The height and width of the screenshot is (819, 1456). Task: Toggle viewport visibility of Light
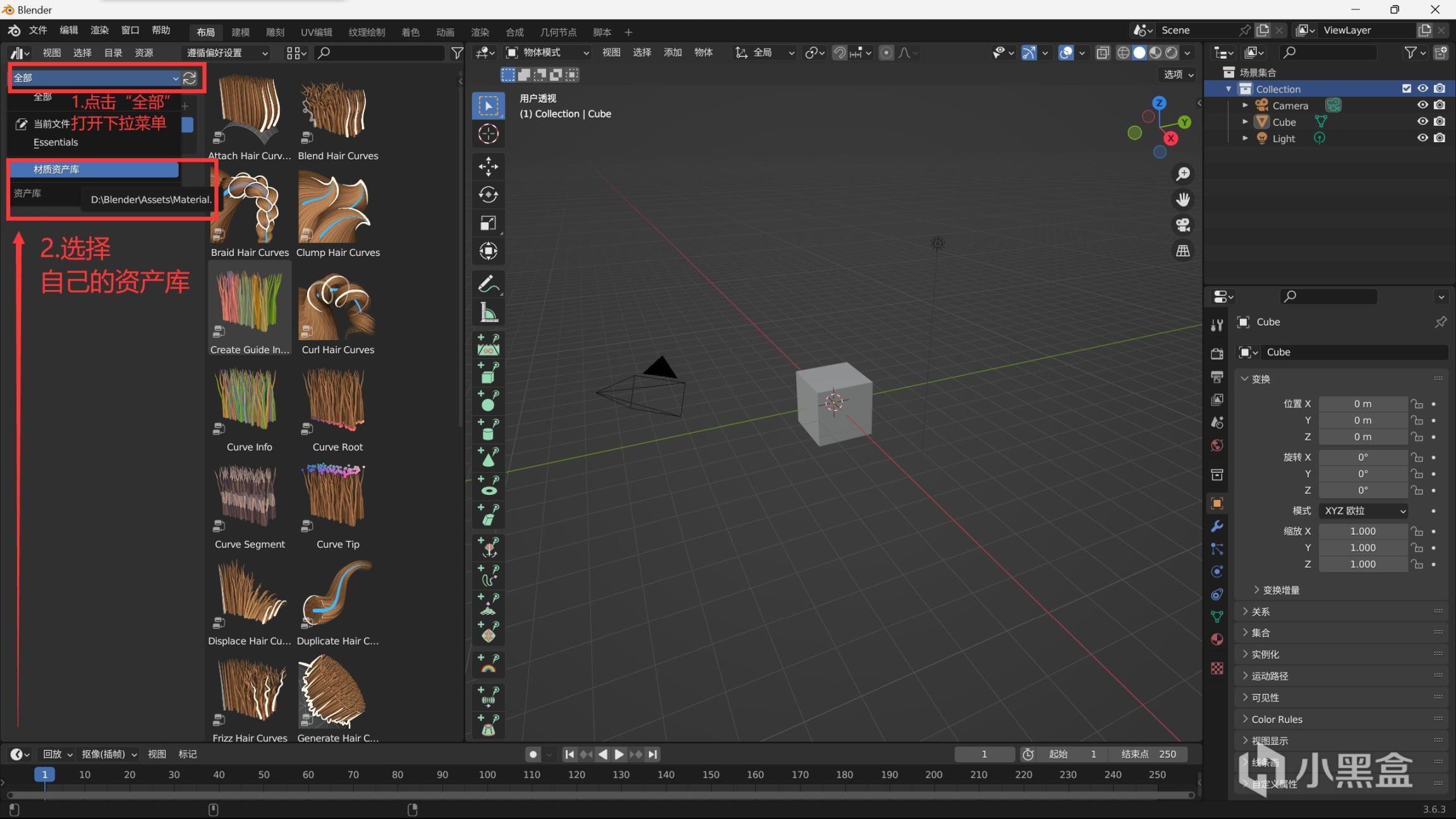point(1422,138)
